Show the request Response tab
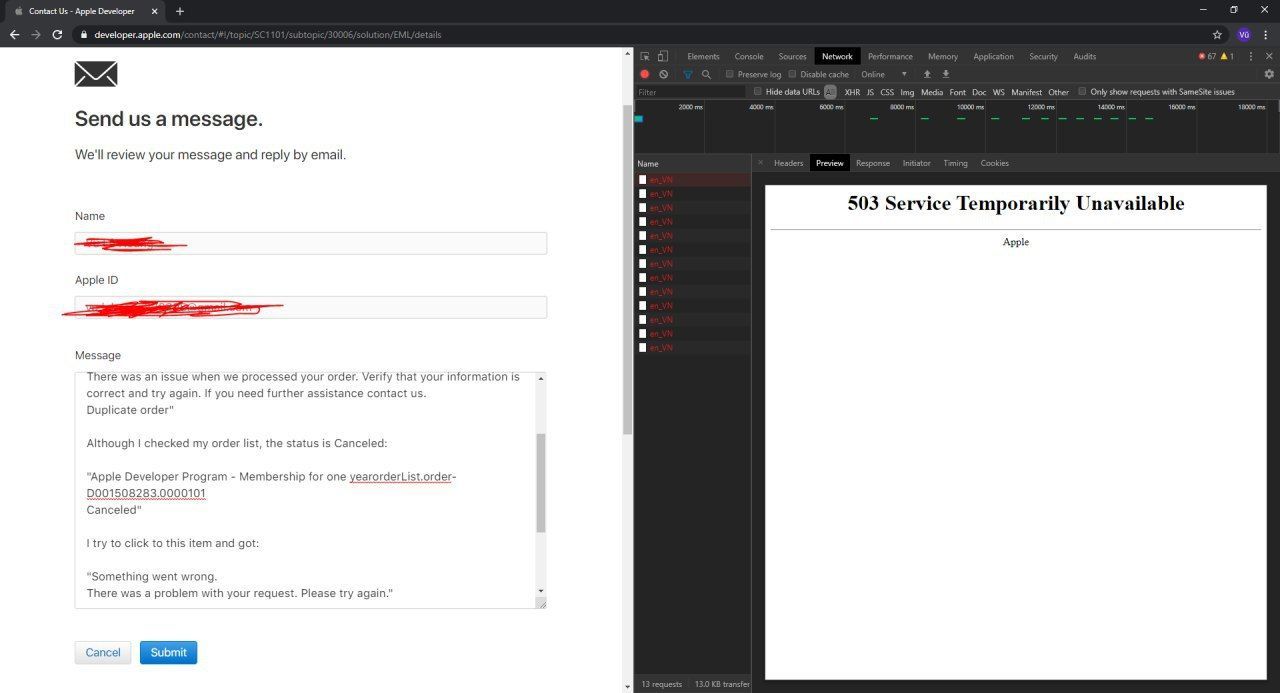This screenshot has height=693, width=1280. [x=873, y=163]
